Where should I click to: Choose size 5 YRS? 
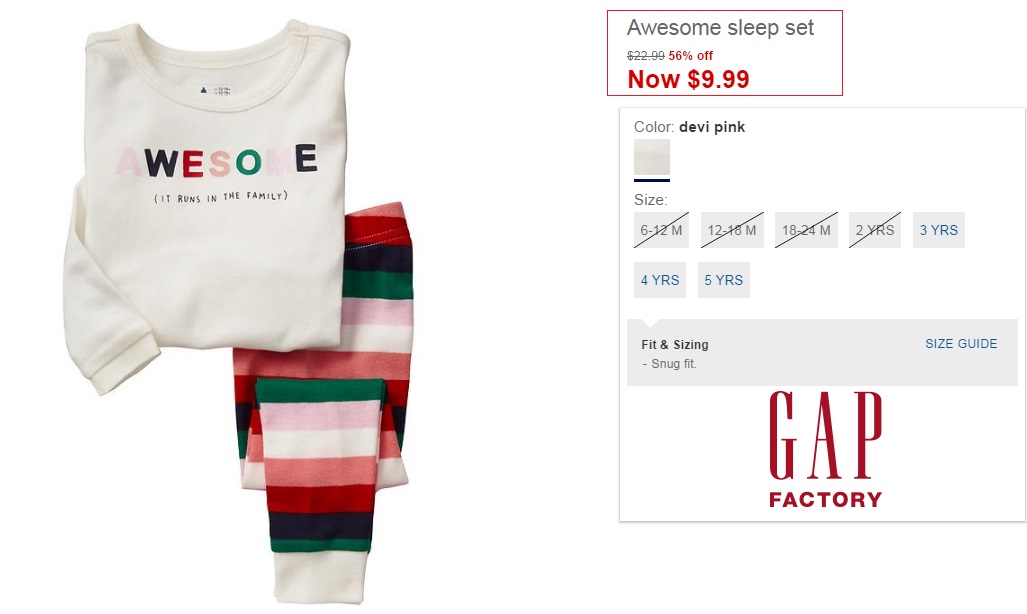pyautogui.click(x=724, y=280)
